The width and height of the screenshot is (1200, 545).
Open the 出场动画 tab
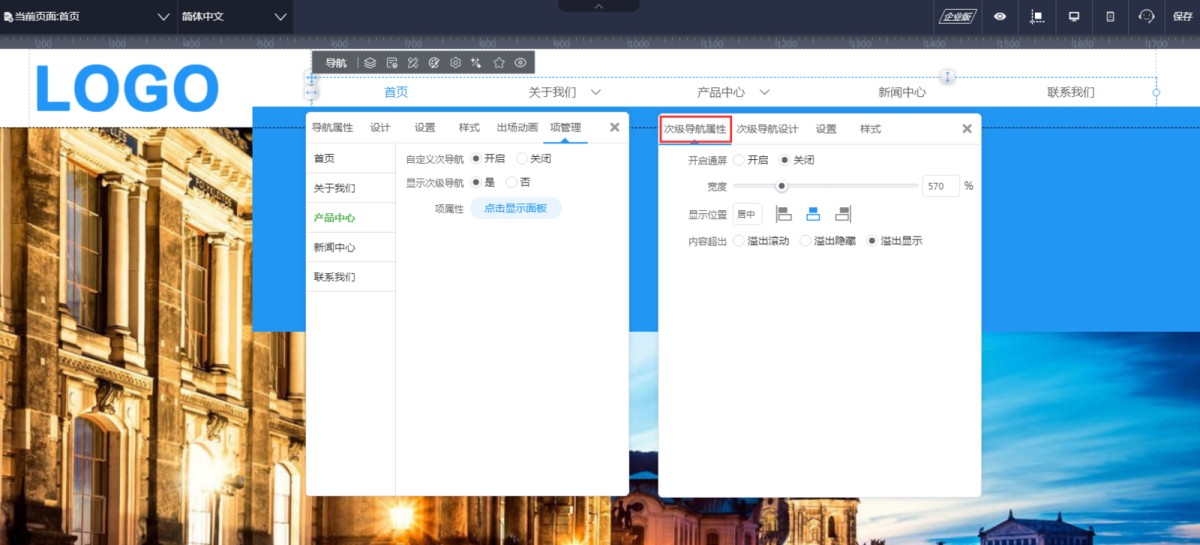click(517, 128)
